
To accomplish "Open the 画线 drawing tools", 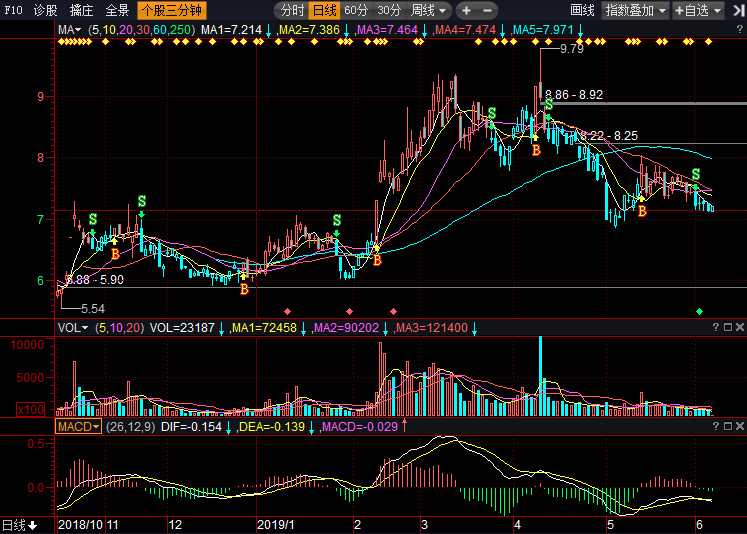I will pos(582,10).
